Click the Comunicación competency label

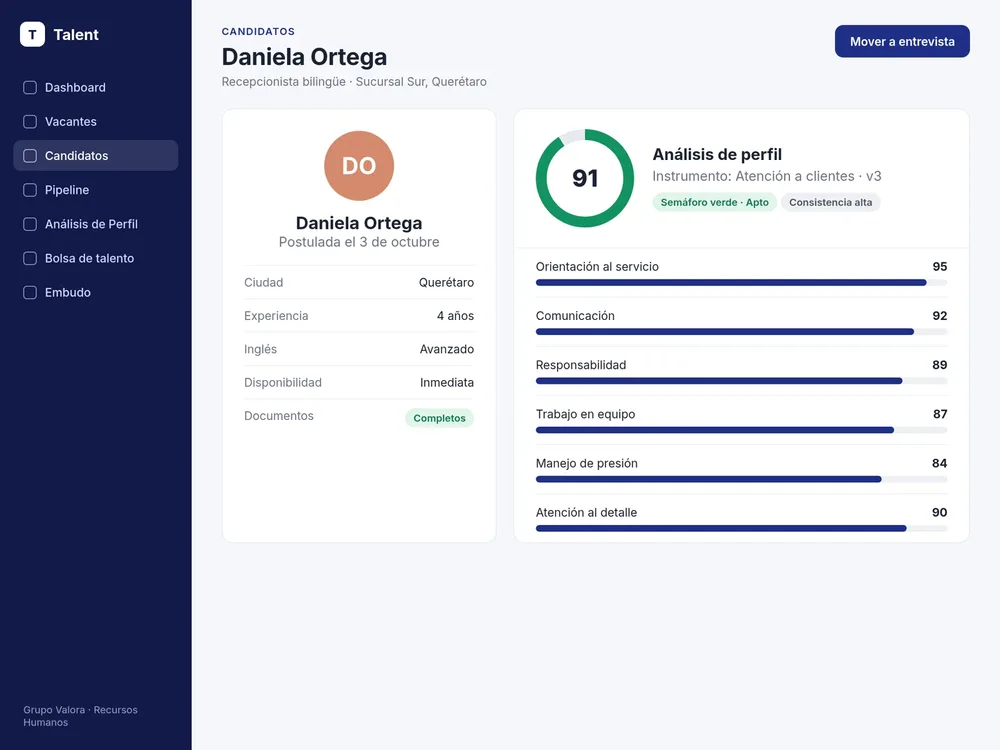point(575,316)
